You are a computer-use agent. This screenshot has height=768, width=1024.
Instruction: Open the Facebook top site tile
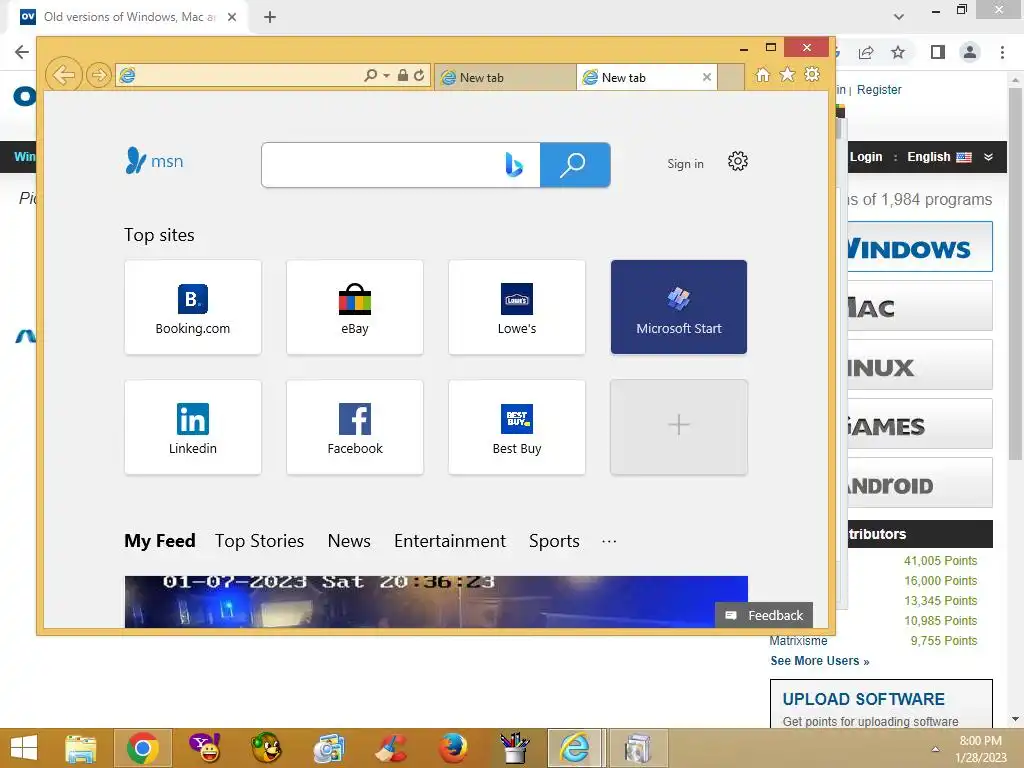click(x=355, y=427)
